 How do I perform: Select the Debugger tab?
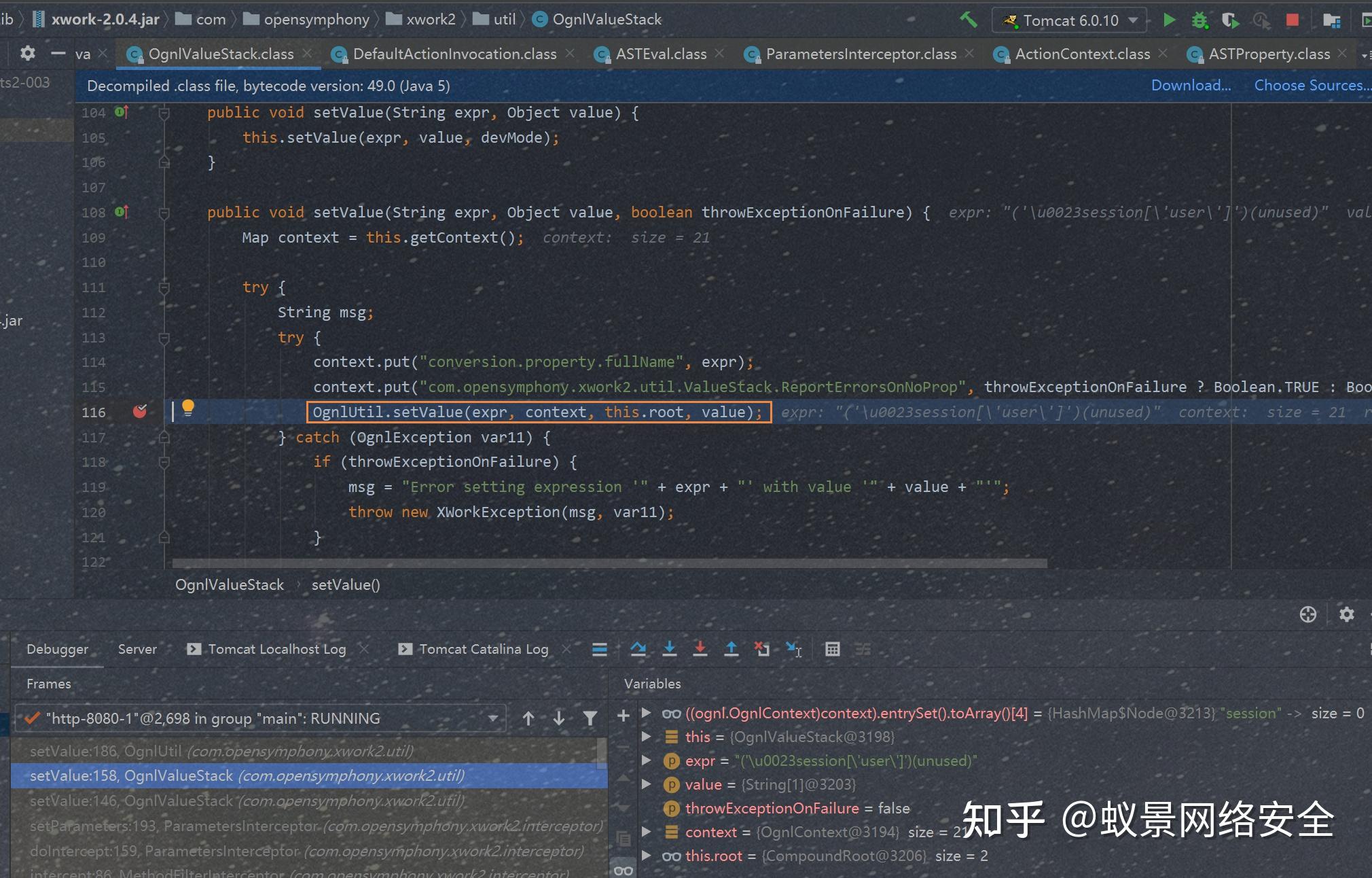pyautogui.click(x=57, y=649)
